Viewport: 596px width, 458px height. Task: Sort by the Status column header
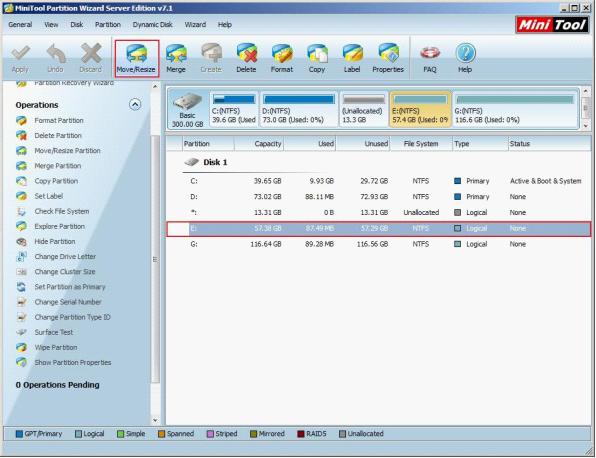(549, 144)
